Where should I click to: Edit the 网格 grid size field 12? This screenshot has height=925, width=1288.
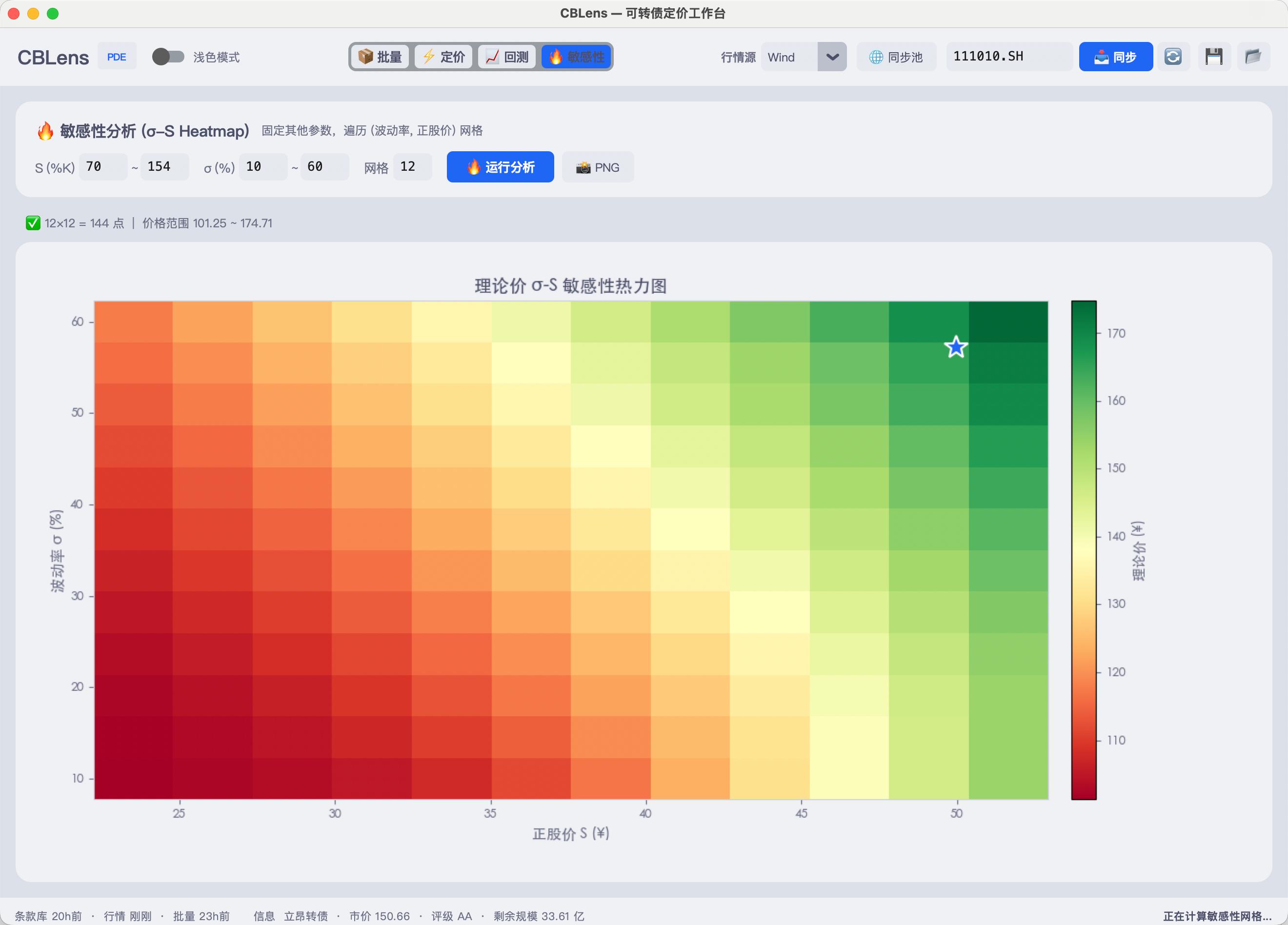pyautogui.click(x=412, y=167)
